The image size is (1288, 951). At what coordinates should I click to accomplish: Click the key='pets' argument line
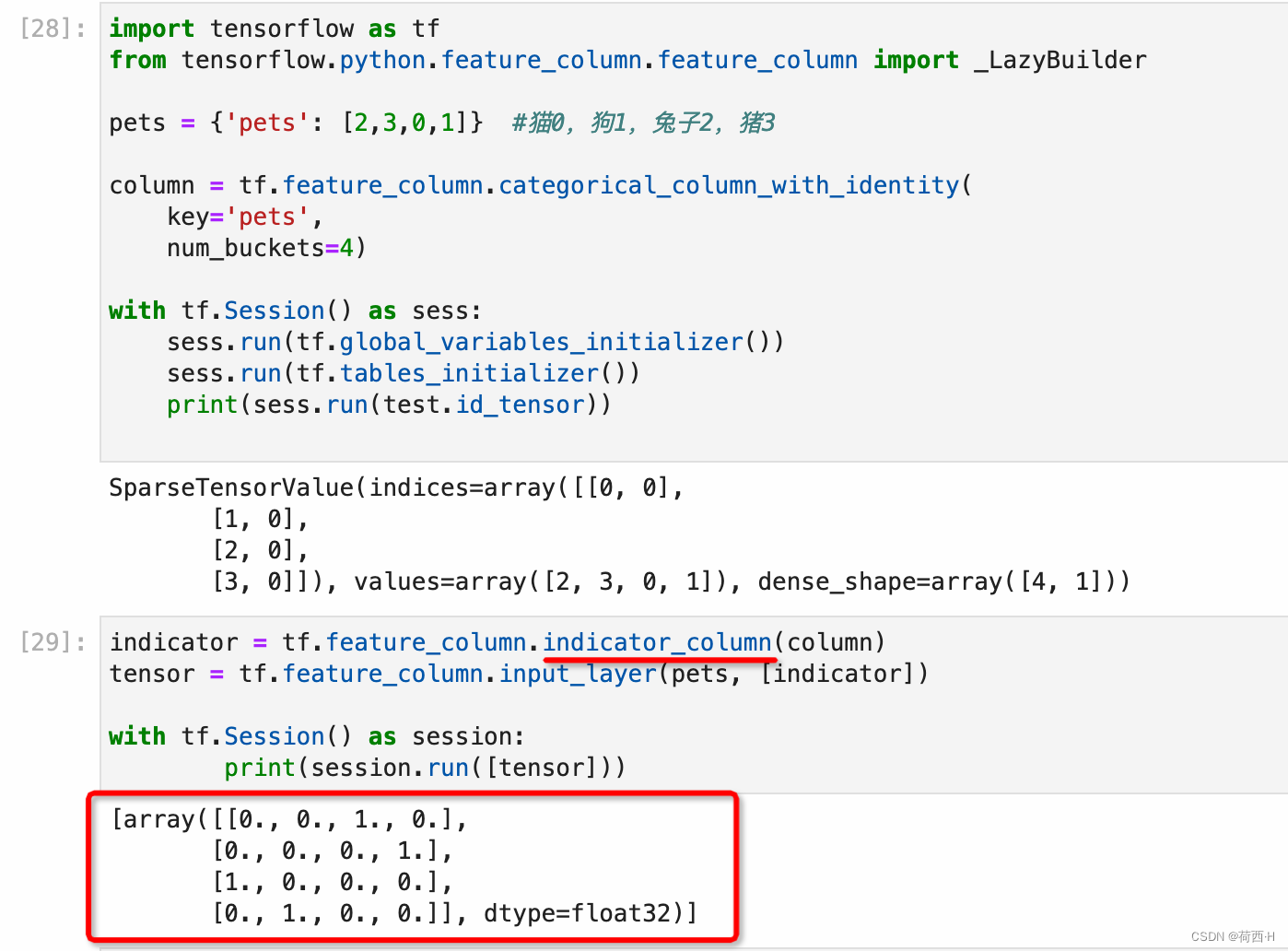point(245,217)
